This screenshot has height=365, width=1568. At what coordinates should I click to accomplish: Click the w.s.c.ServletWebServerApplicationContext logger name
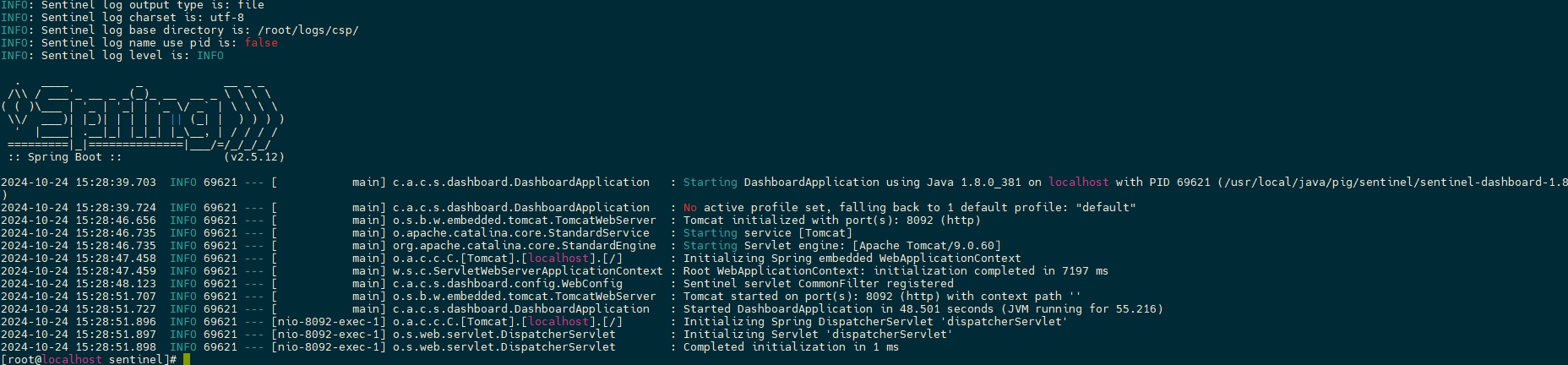(527, 270)
